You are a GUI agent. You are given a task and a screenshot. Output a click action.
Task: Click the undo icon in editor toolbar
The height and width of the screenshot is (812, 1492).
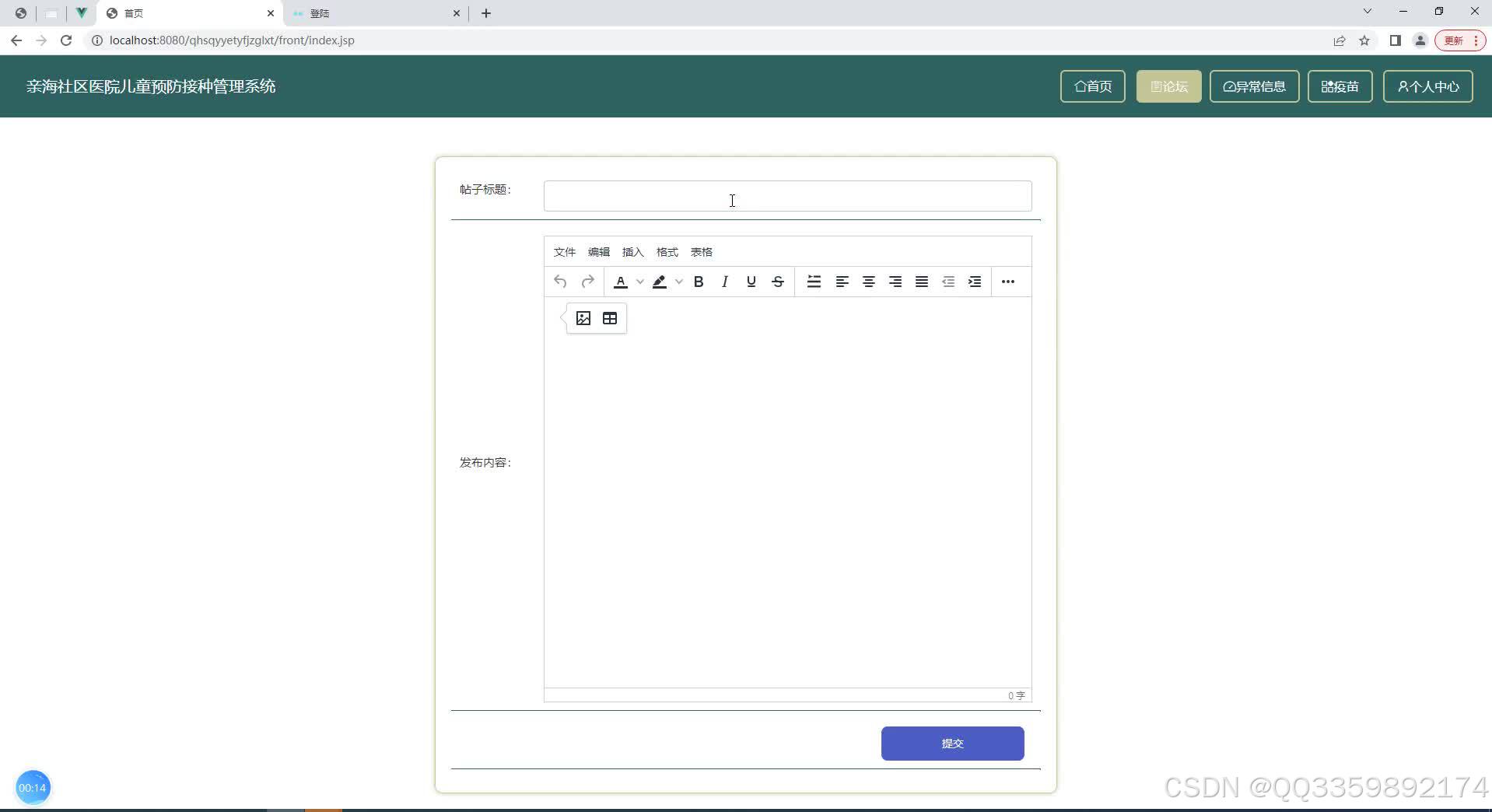coord(560,282)
